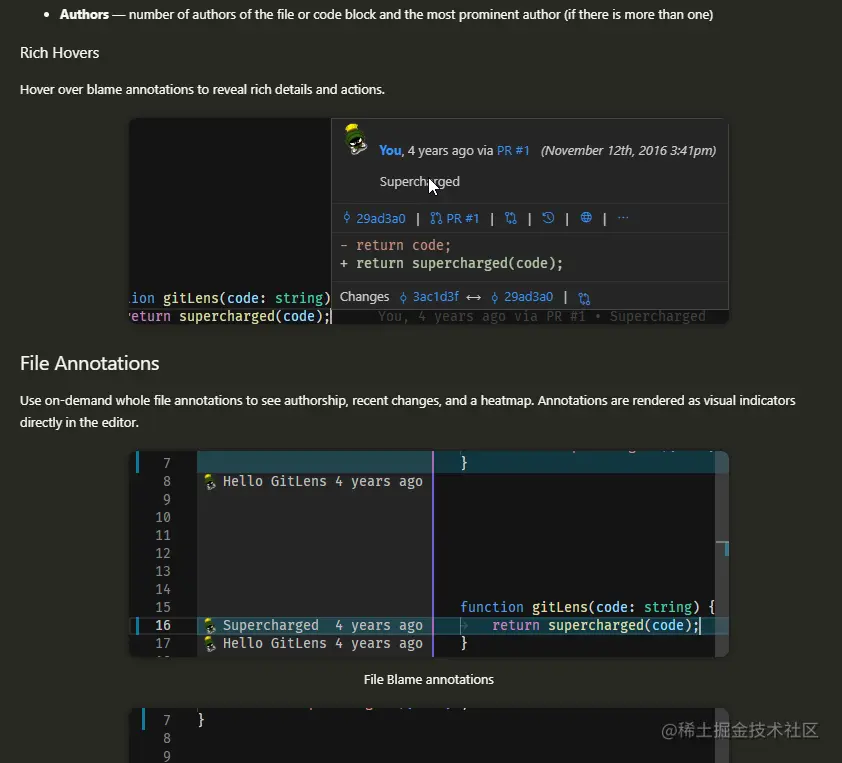The width and height of the screenshot is (842, 763).
Task: Click the 'Authors' bullet term
Action: tap(84, 14)
